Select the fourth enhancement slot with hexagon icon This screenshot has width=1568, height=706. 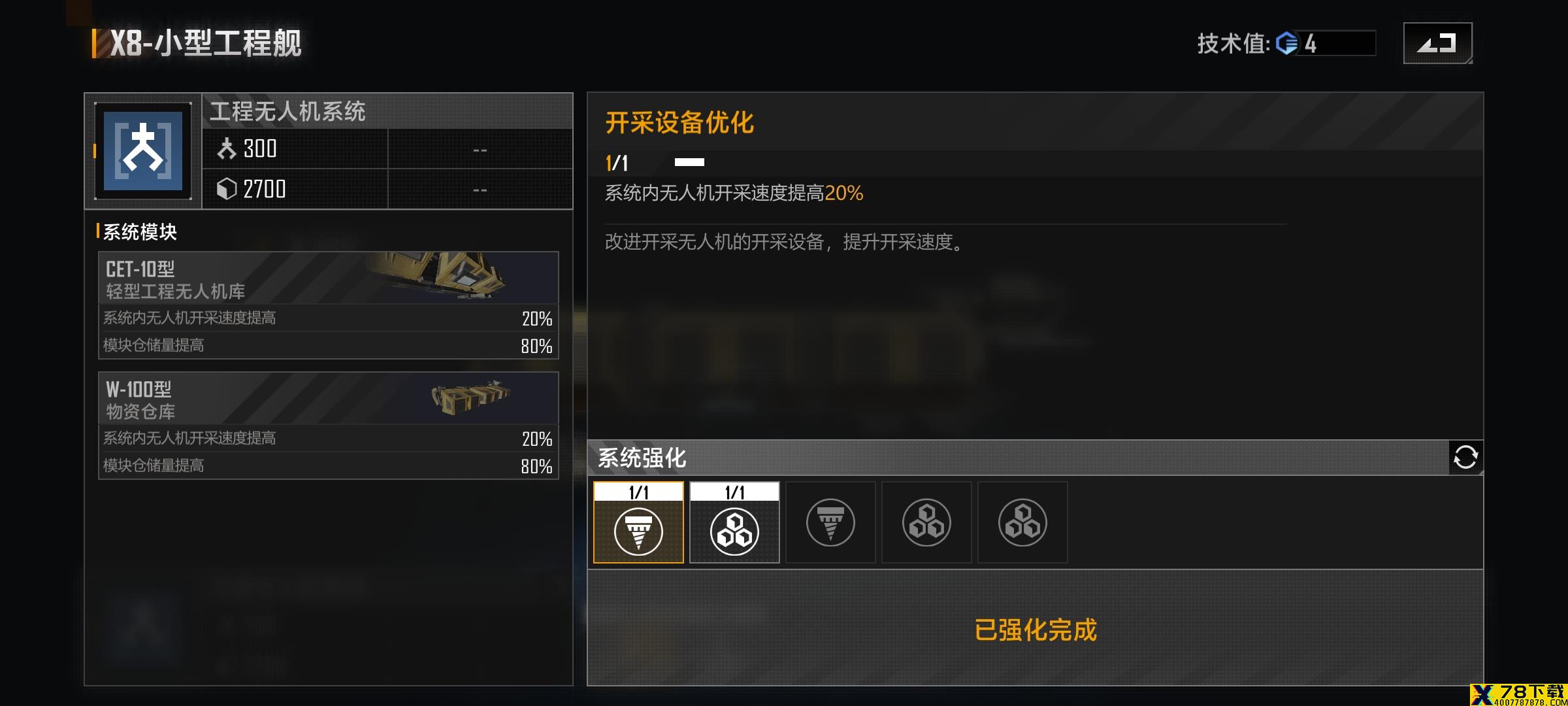[926, 522]
